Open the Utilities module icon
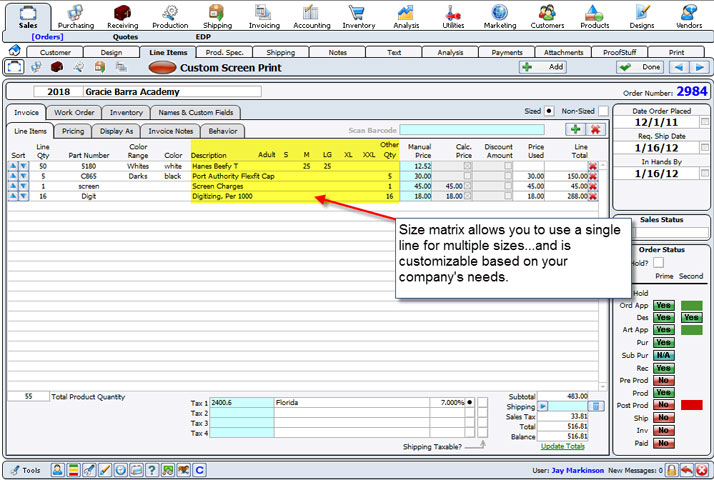Screen dimensions: 714x480 point(453,17)
